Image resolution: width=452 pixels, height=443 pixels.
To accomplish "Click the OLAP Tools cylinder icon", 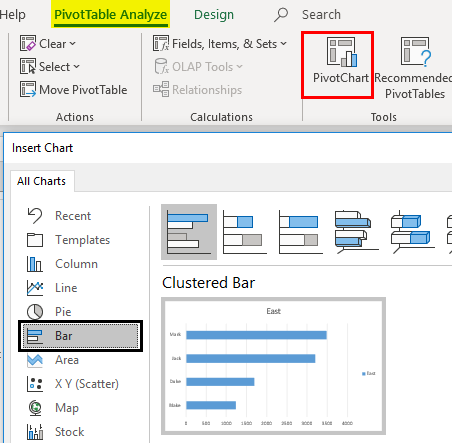I will [162, 66].
